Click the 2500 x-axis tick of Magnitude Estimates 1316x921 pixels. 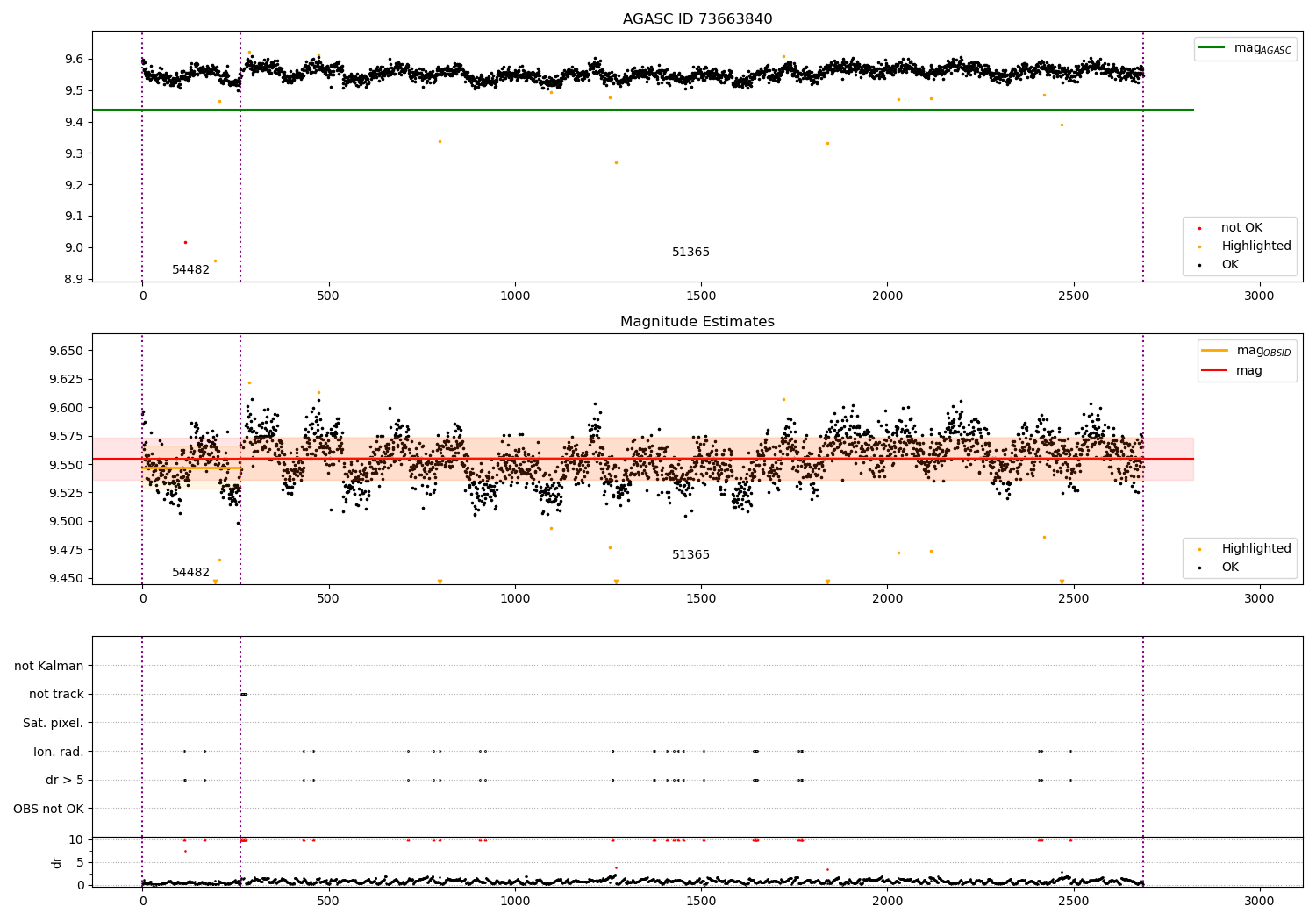1074,599
